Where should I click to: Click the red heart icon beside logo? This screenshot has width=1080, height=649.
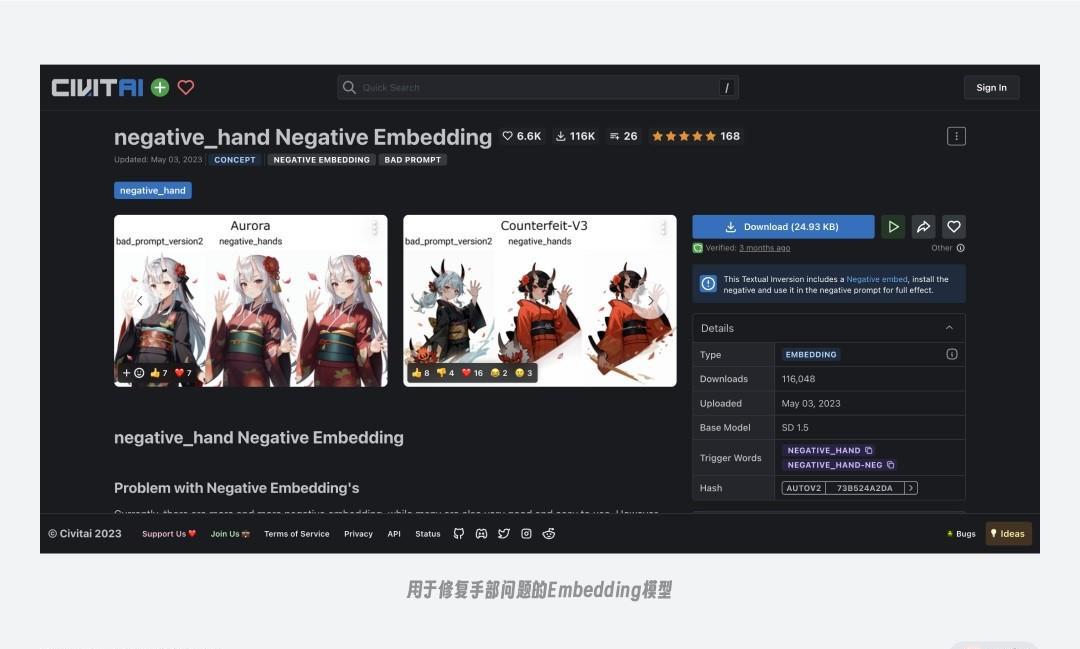[186, 87]
